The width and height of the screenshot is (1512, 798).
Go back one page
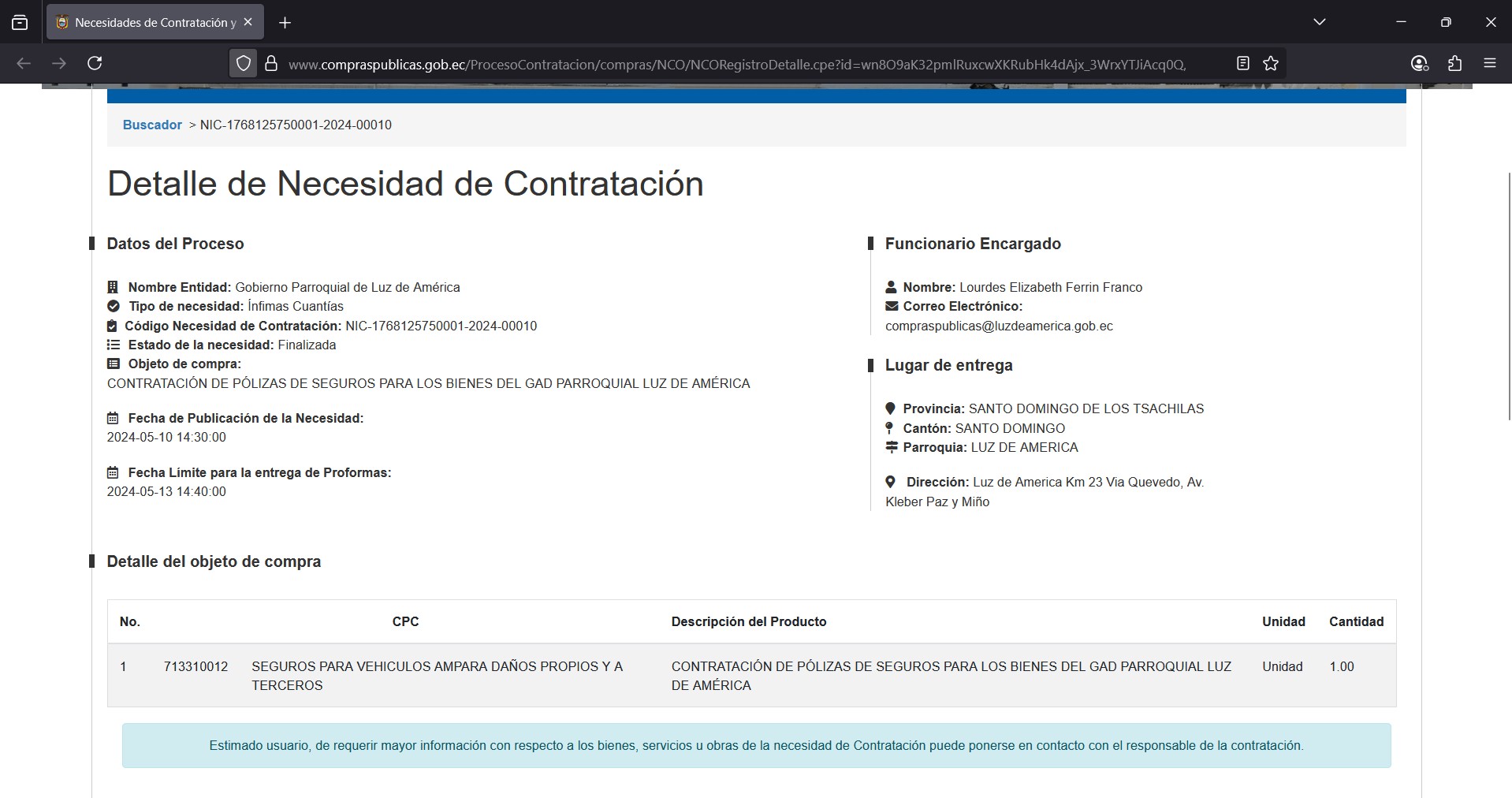[x=24, y=63]
